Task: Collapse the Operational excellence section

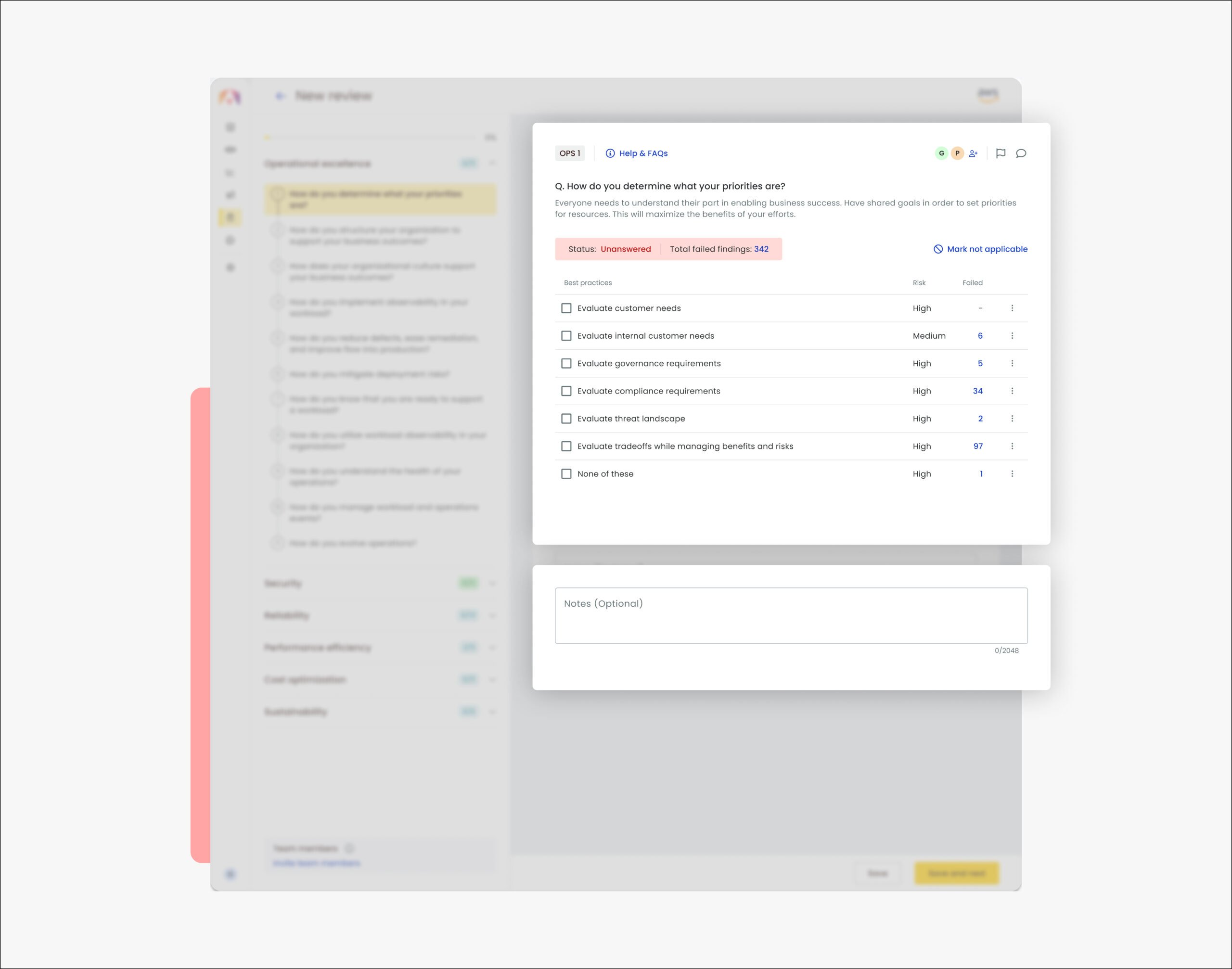Action: point(492,164)
